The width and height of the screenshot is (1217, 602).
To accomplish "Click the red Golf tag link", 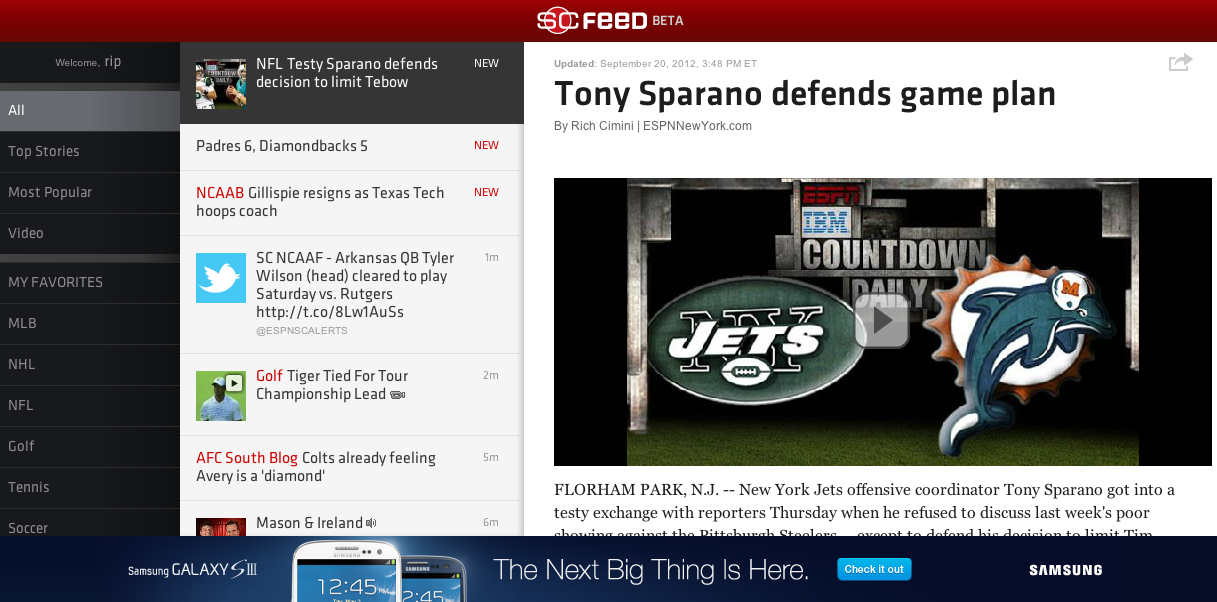I will (x=269, y=376).
